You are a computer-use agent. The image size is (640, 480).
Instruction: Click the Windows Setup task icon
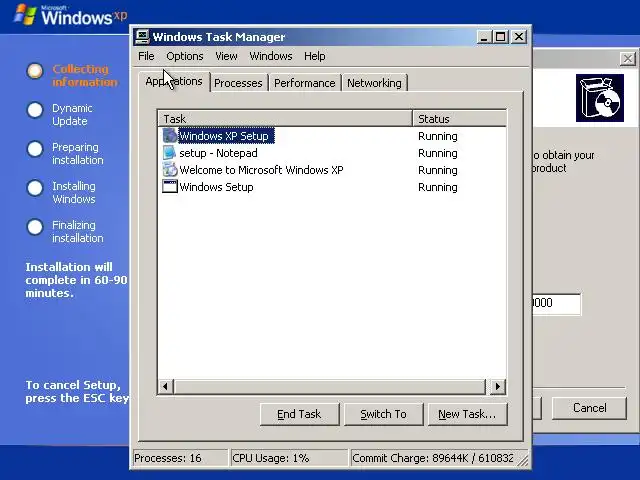[170, 187]
